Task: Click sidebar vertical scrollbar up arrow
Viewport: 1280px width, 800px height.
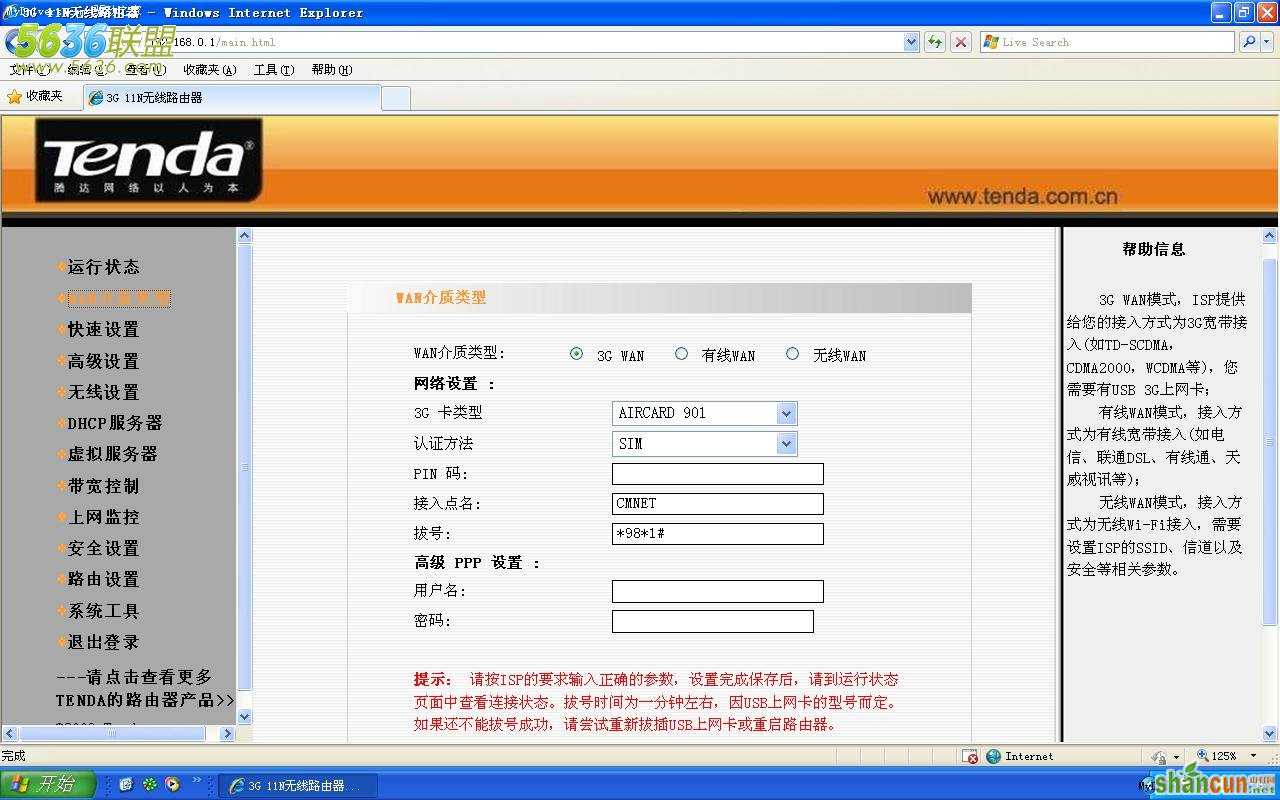Action: [244, 235]
